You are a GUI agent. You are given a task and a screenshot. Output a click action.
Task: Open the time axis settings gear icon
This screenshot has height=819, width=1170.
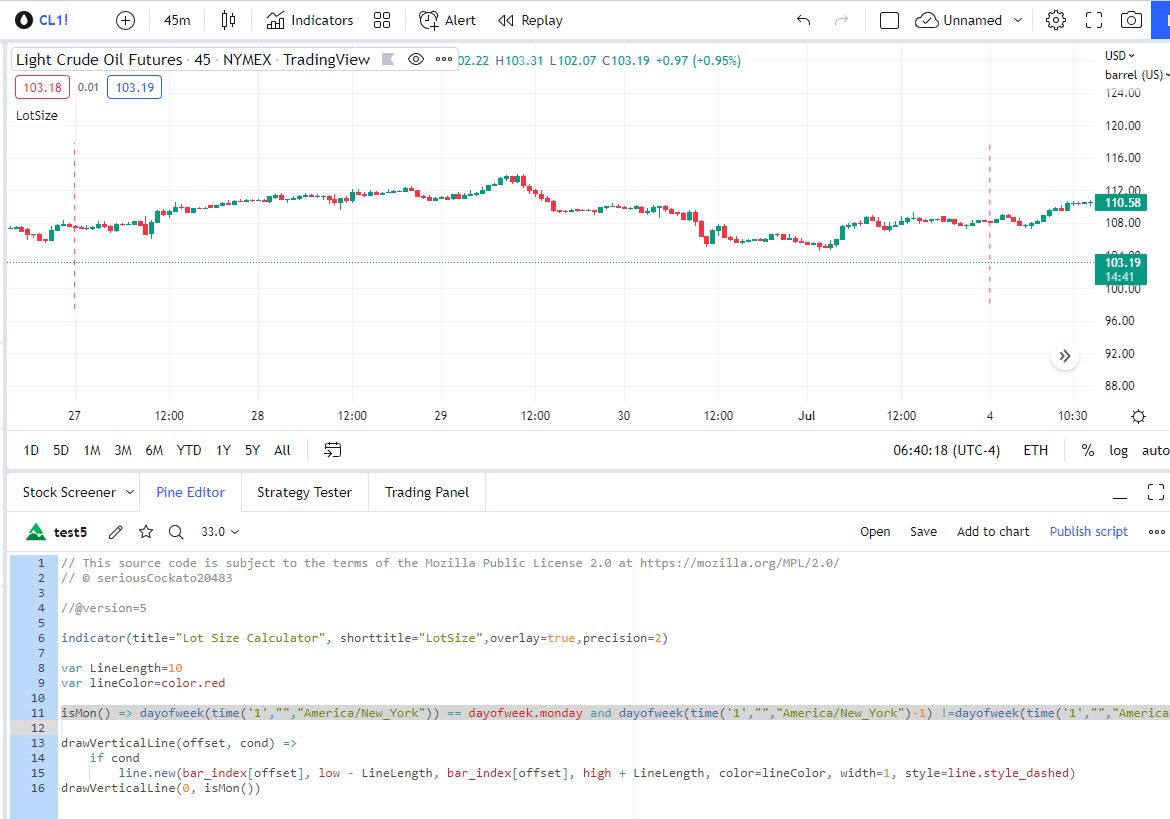(x=1138, y=416)
